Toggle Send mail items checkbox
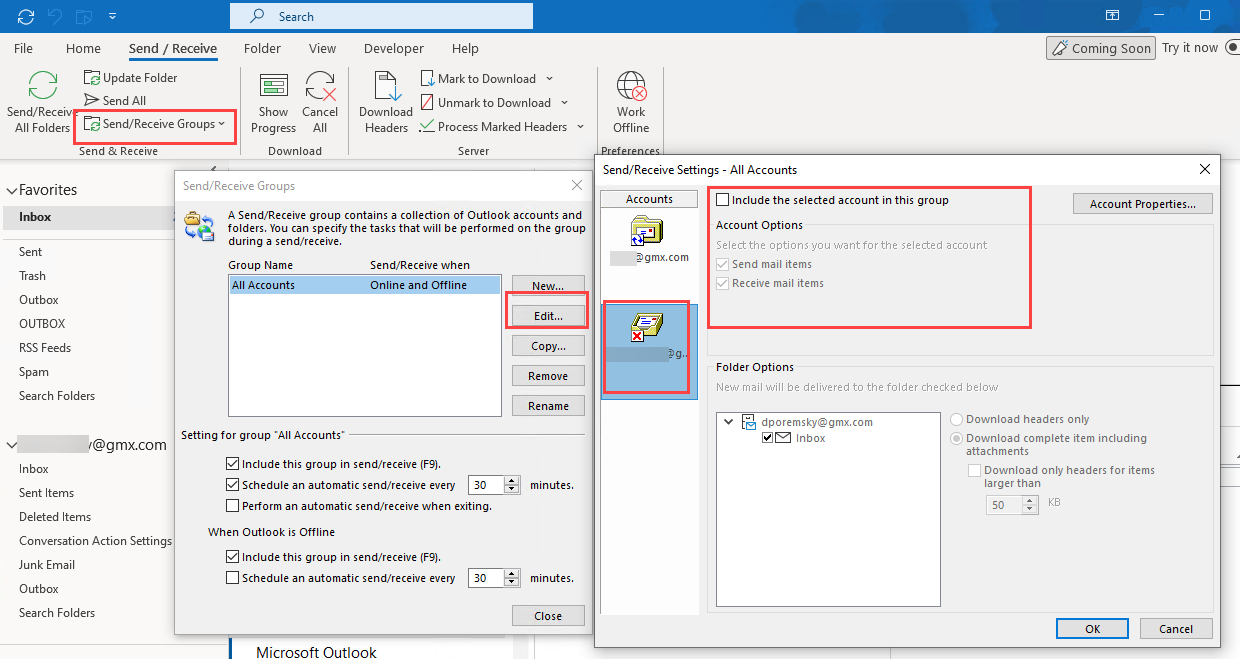The width and height of the screenshot is (1240, 659). coord(723,264)
